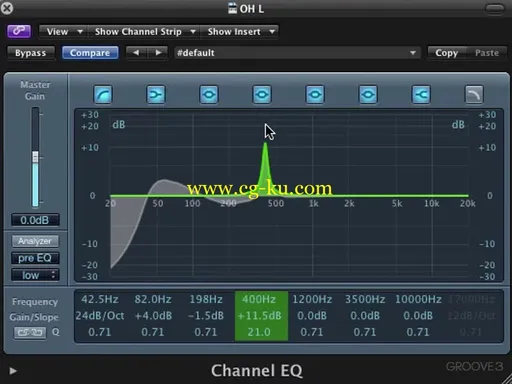
Task: Select the Q value 0.71 under 10000Hz
Action: coord(418,332)
